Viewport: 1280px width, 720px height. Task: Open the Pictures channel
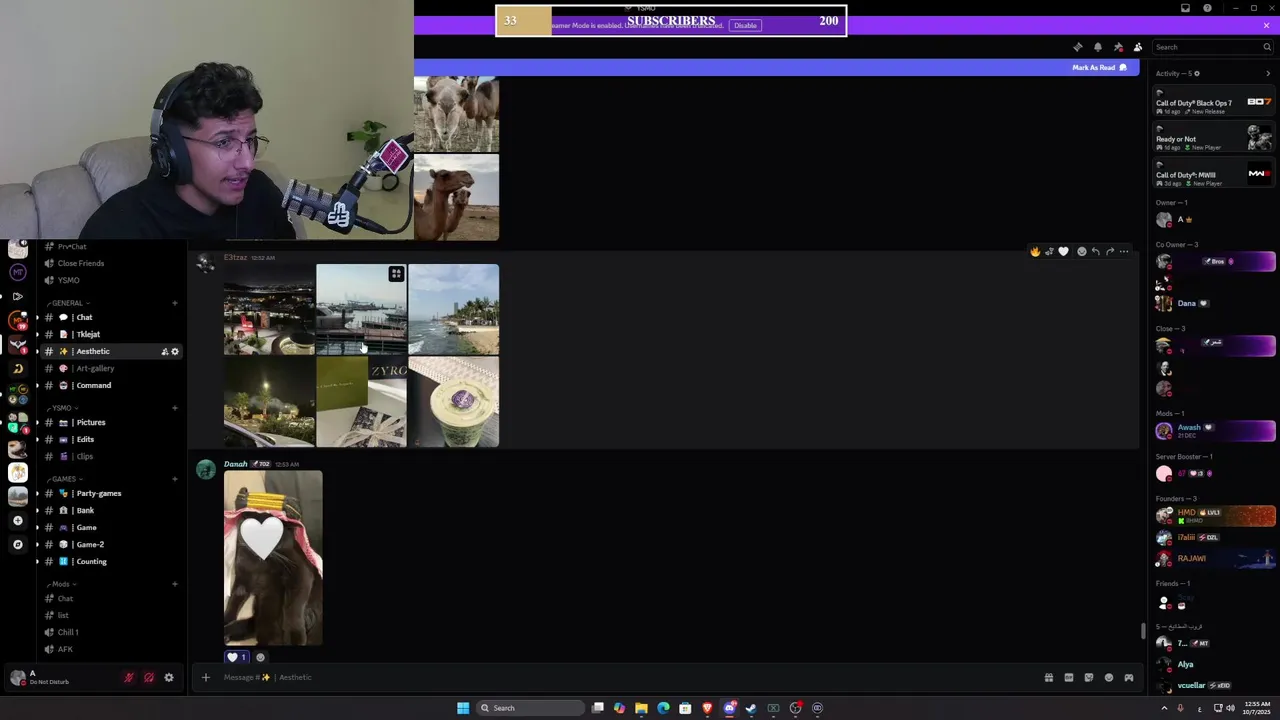(x=110, y=422)
